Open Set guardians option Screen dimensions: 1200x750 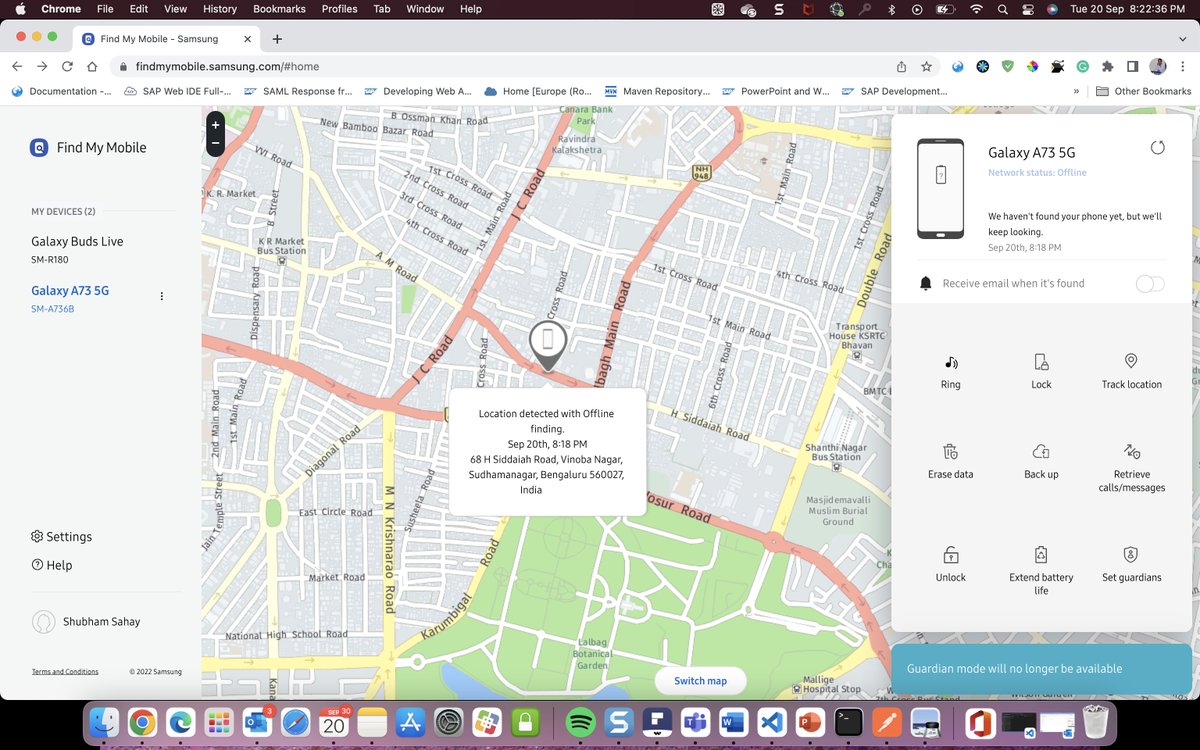click(x=1131, y=564)
